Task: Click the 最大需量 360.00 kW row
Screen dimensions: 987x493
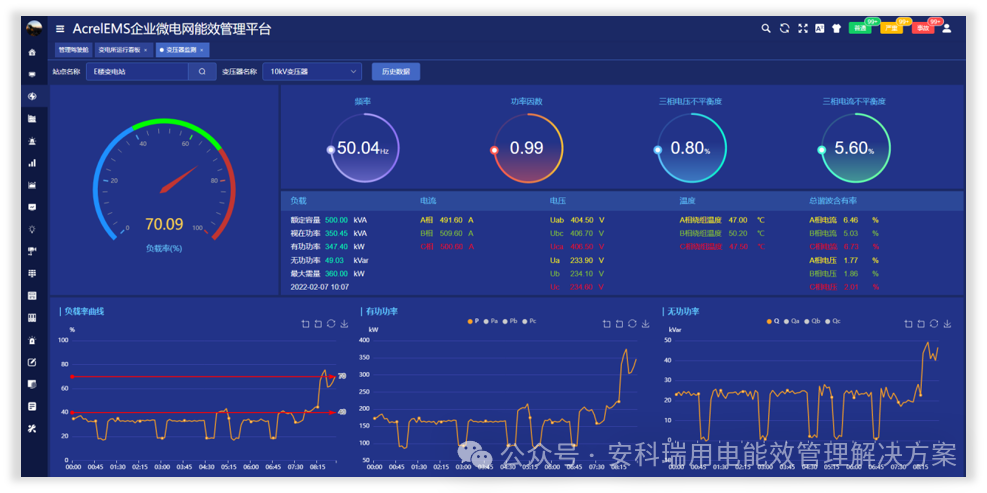Action: 327,273
